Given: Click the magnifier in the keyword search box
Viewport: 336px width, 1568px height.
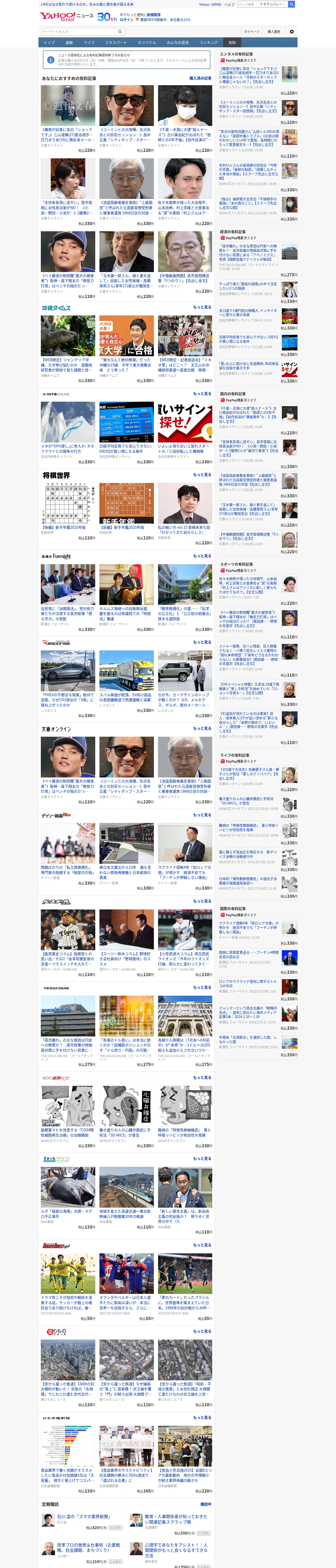Looking at the screenshot, I should 120,32.
